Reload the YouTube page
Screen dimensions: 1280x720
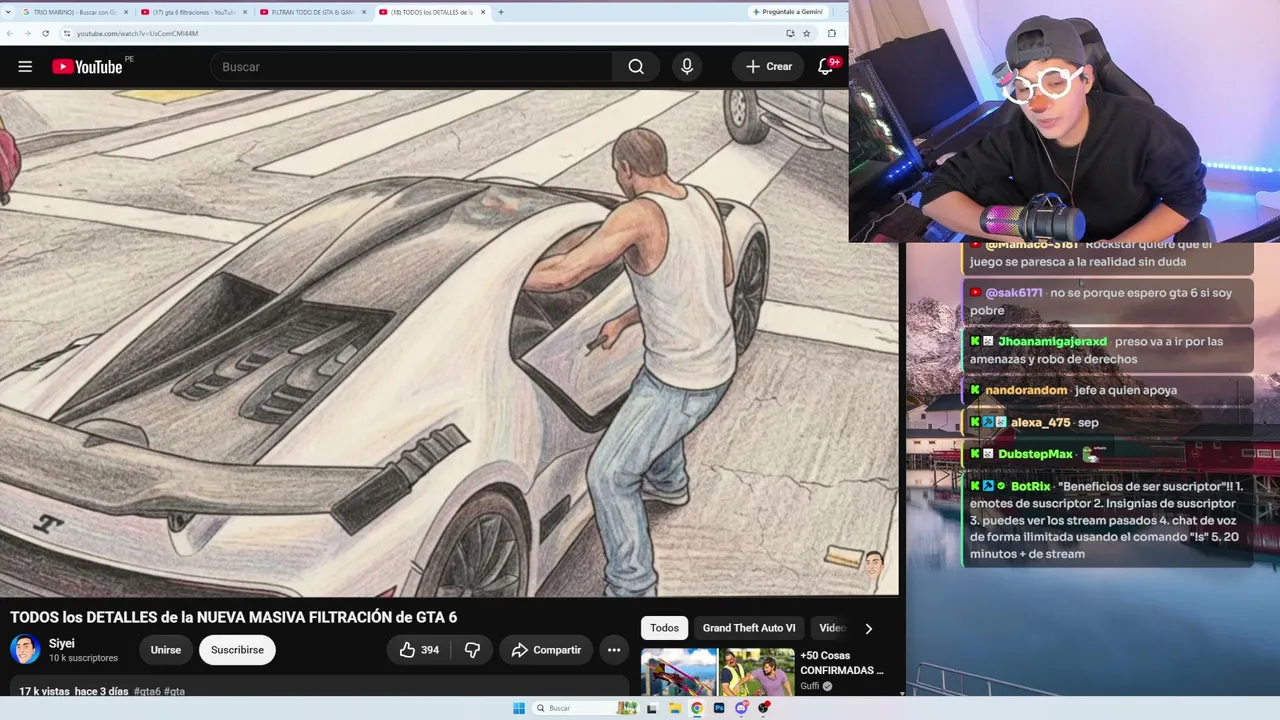coord(45,33)
